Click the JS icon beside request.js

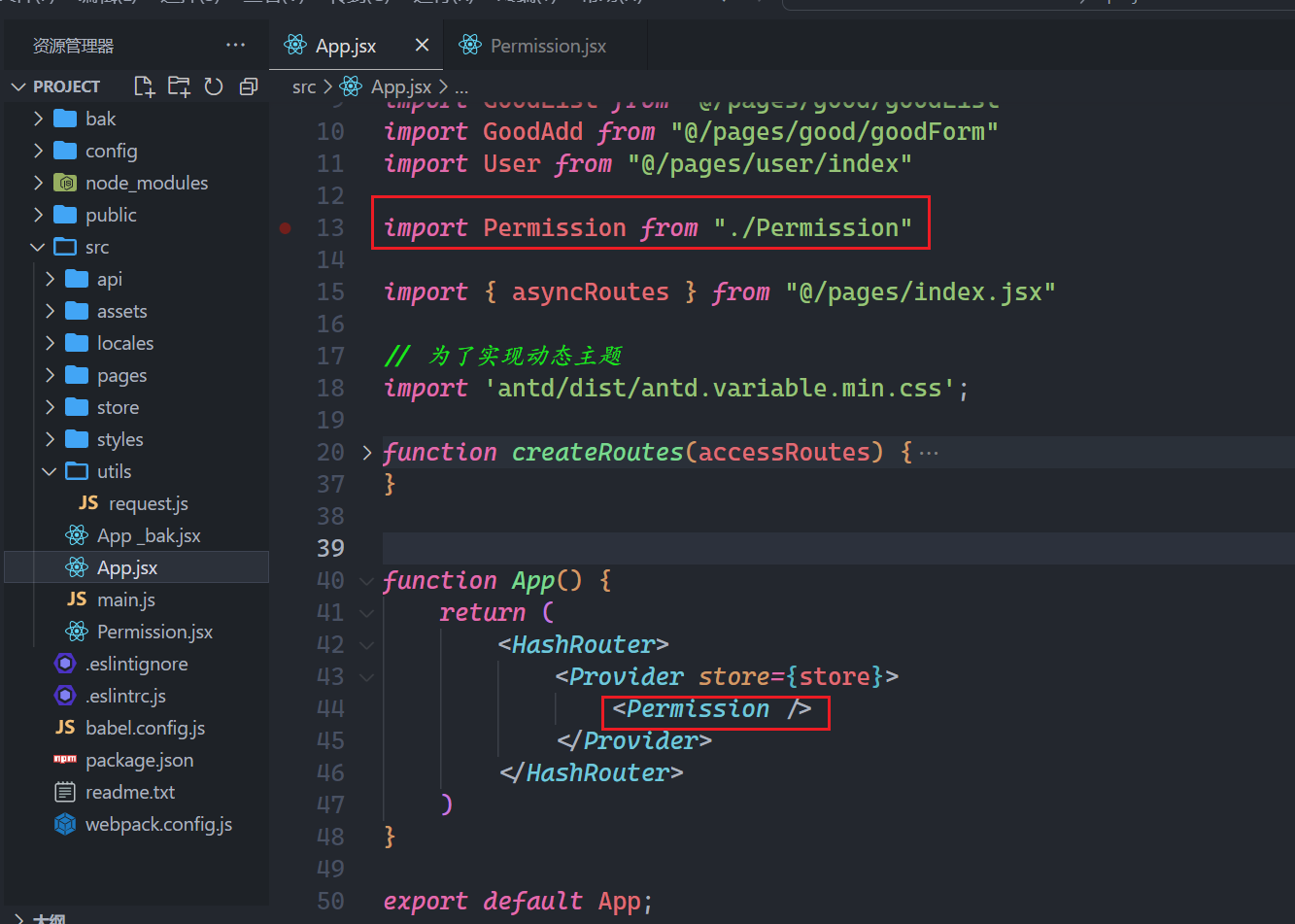point(88,502)
